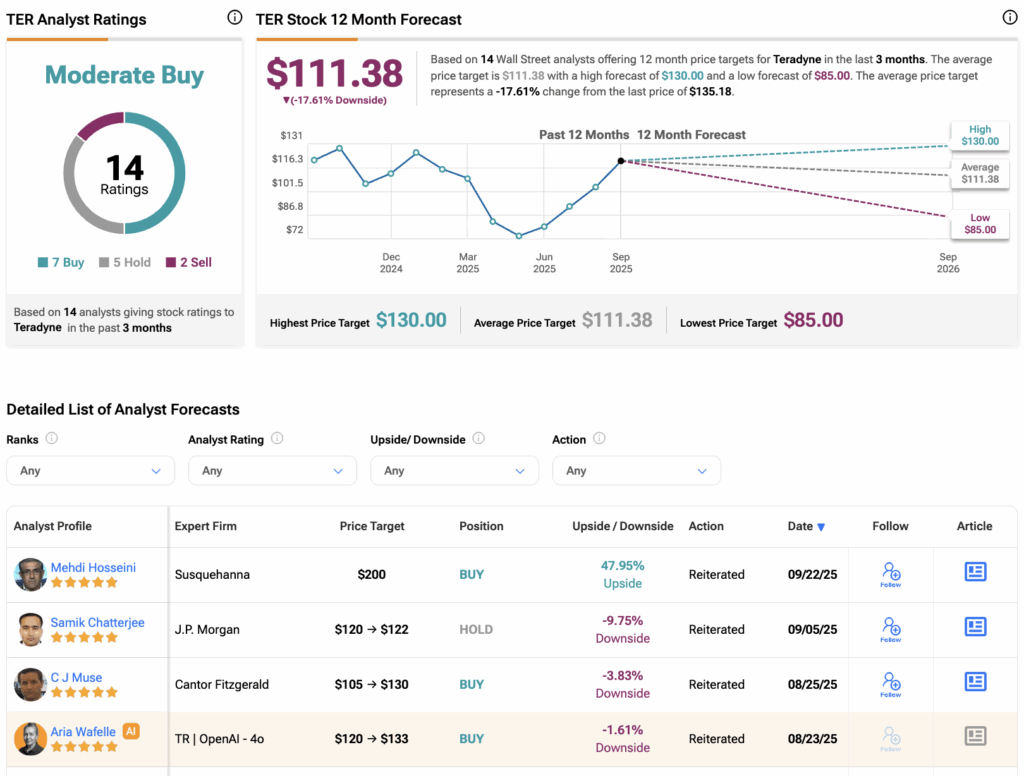Open the Action filter dropdown
The height and width of the screenshot is (776, 1024).
pyautogui.click(x=636, y=471)
